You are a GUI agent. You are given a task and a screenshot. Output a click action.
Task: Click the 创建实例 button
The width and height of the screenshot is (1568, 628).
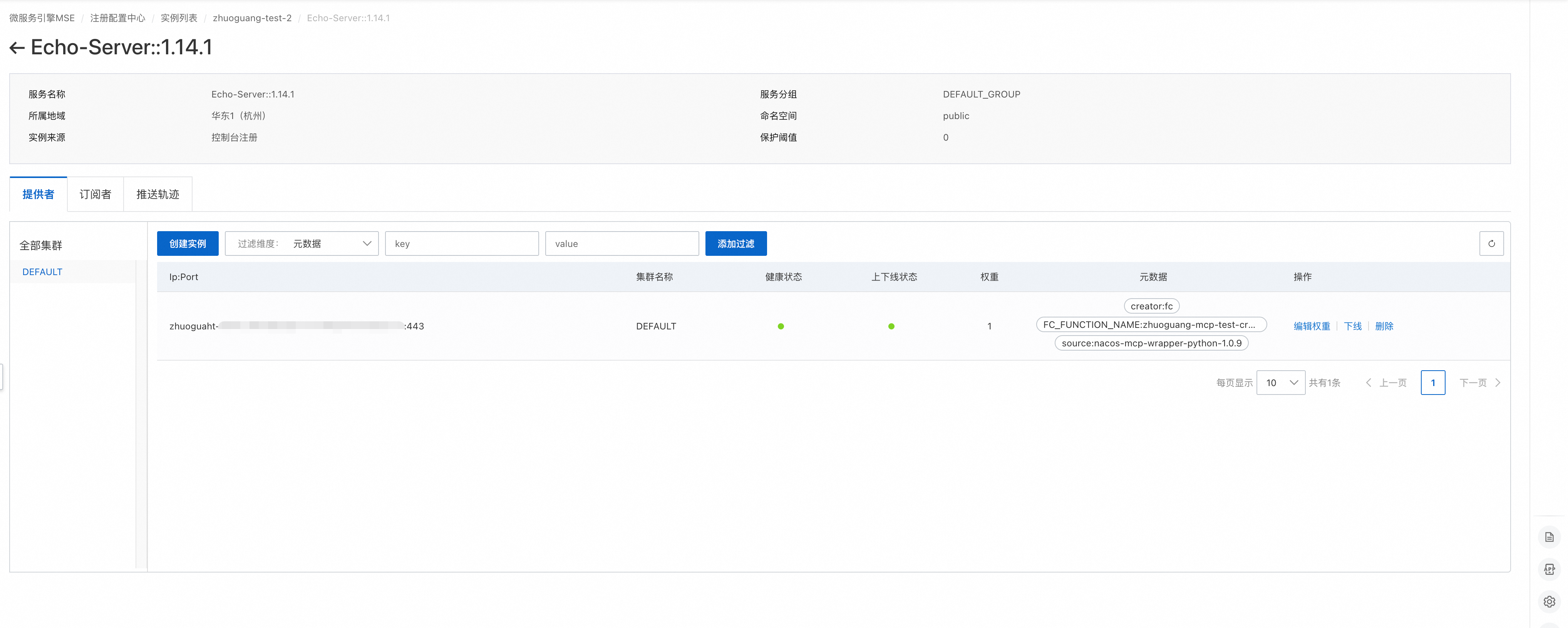[x=188, y=243]
